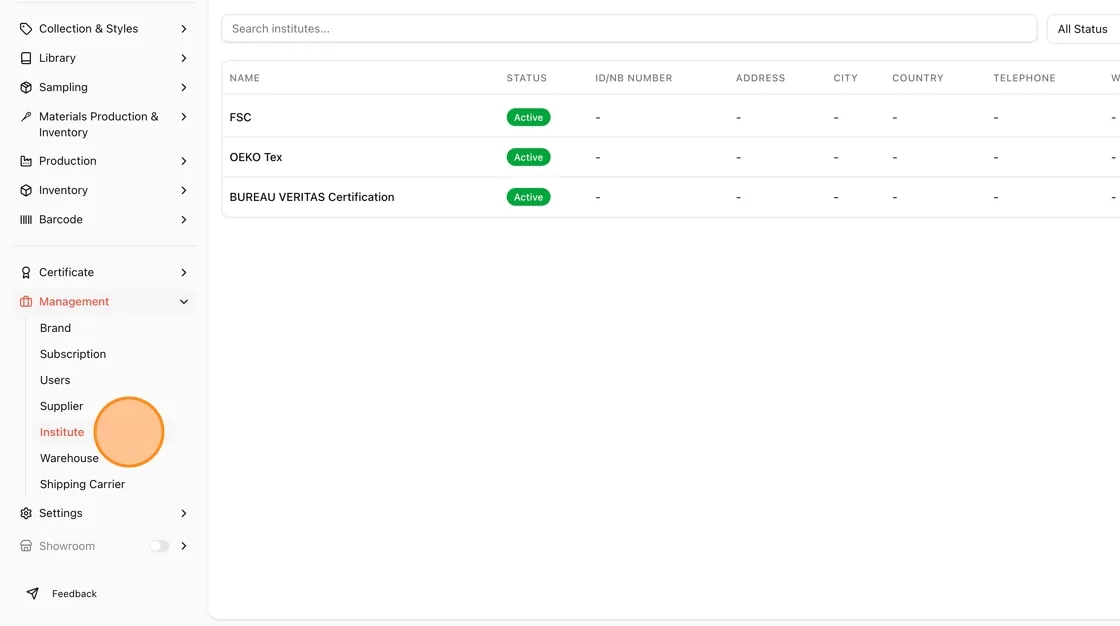Click the Collection & Styles tag icon
The width and height of the screenshot is (1120, 626).
[26, 29]
